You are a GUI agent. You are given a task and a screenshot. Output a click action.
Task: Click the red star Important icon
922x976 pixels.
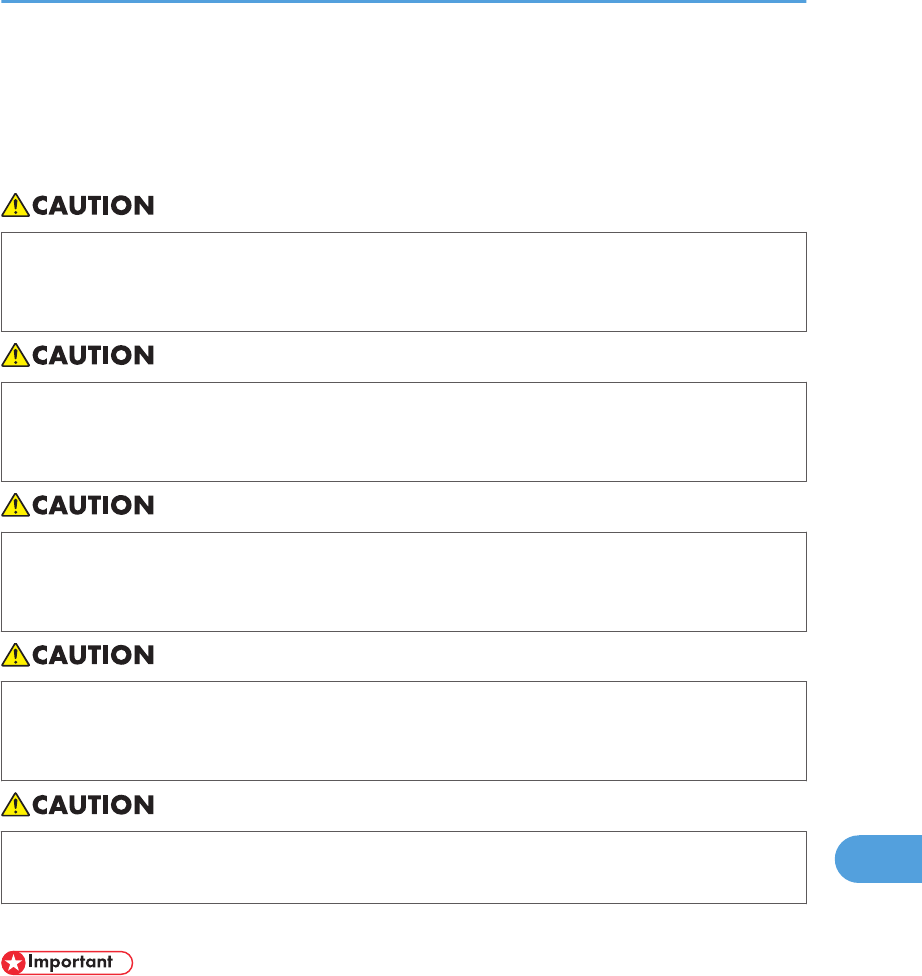(x=13, y=963)
